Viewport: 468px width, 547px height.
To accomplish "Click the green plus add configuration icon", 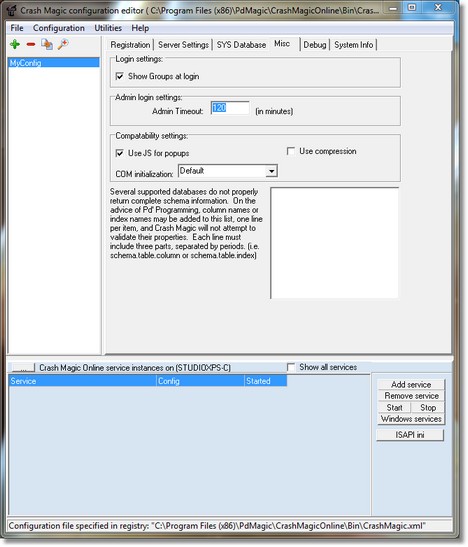I will coord(15,44).
